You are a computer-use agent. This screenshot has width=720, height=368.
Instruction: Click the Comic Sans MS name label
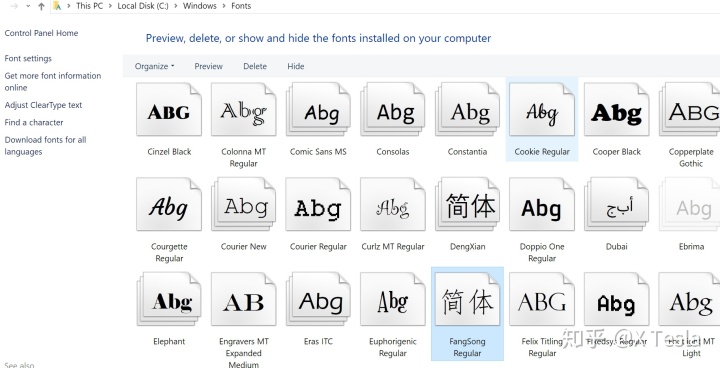pos(318,152)
